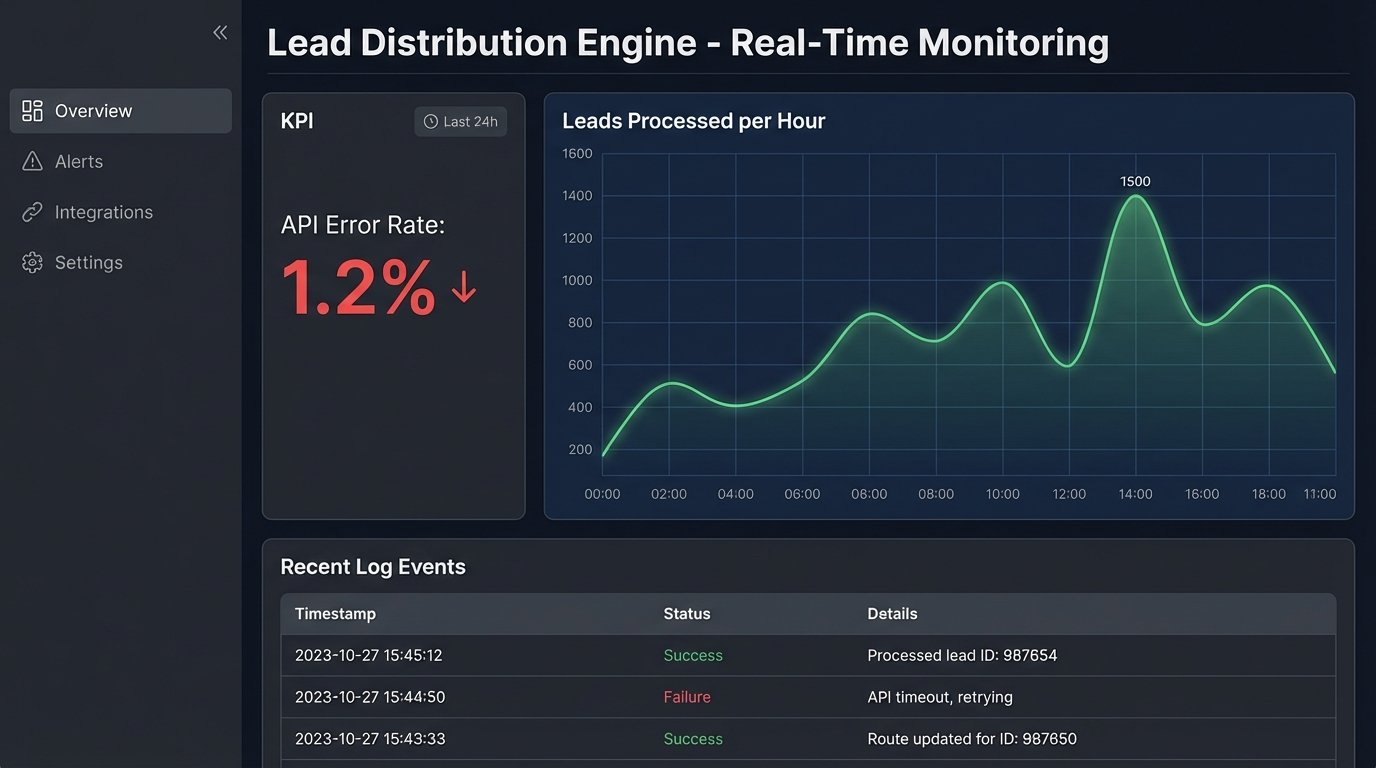Screen dimensions: 1376x768
Task: Click the Failure status on the API timeout row
Action: pos(687,697)
